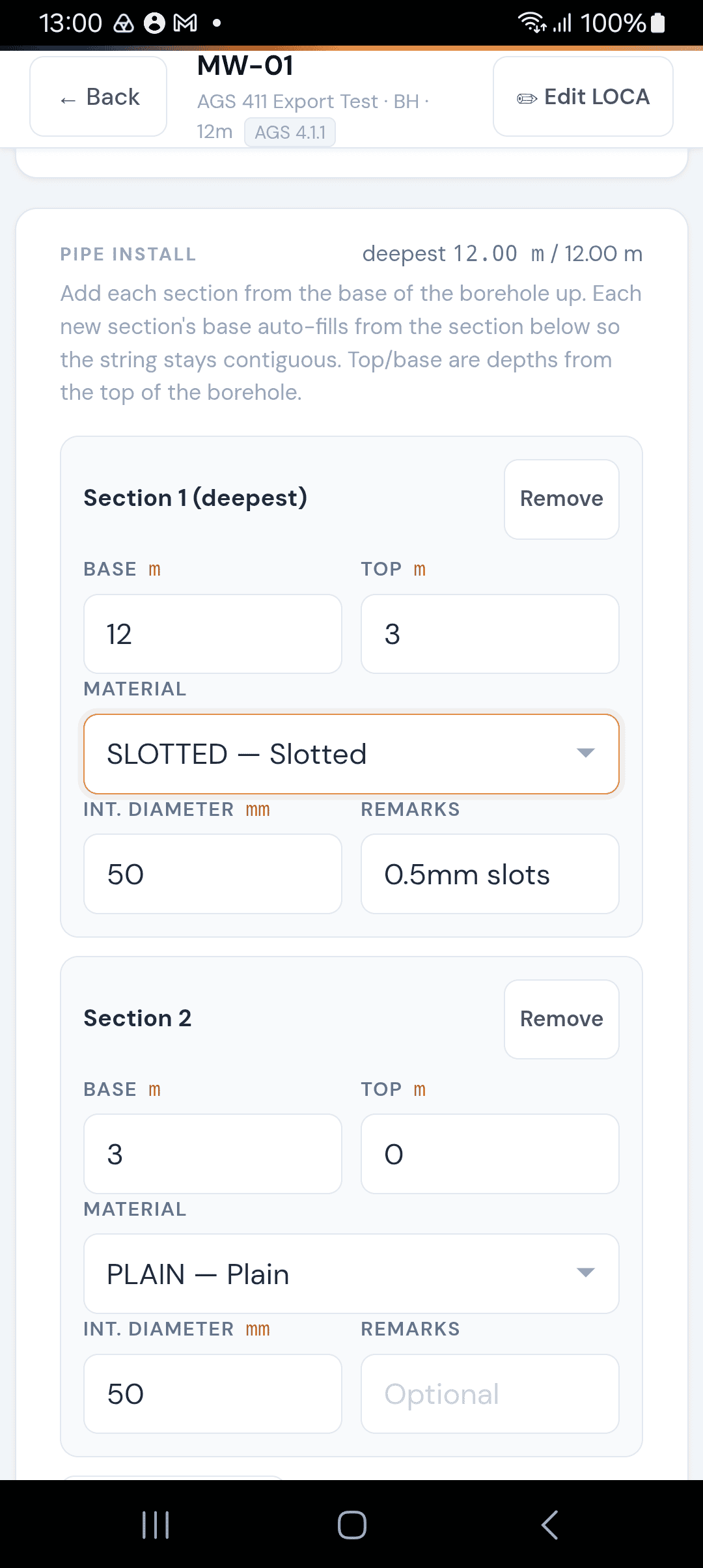The image size is (703, 1568).
Task: Tap the Back button
Action: tap(98, 97)
